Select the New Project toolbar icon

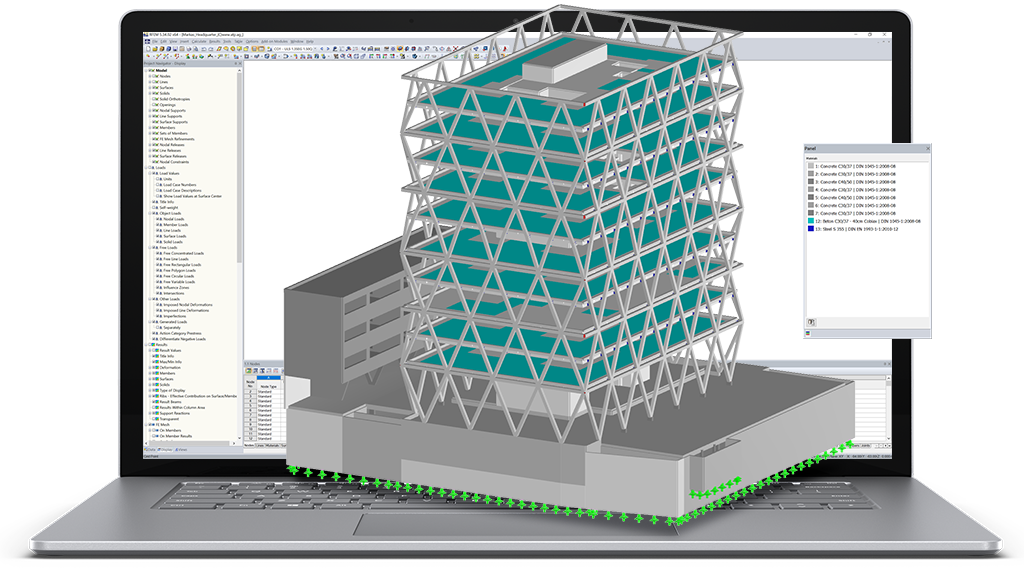coord(148,48)
